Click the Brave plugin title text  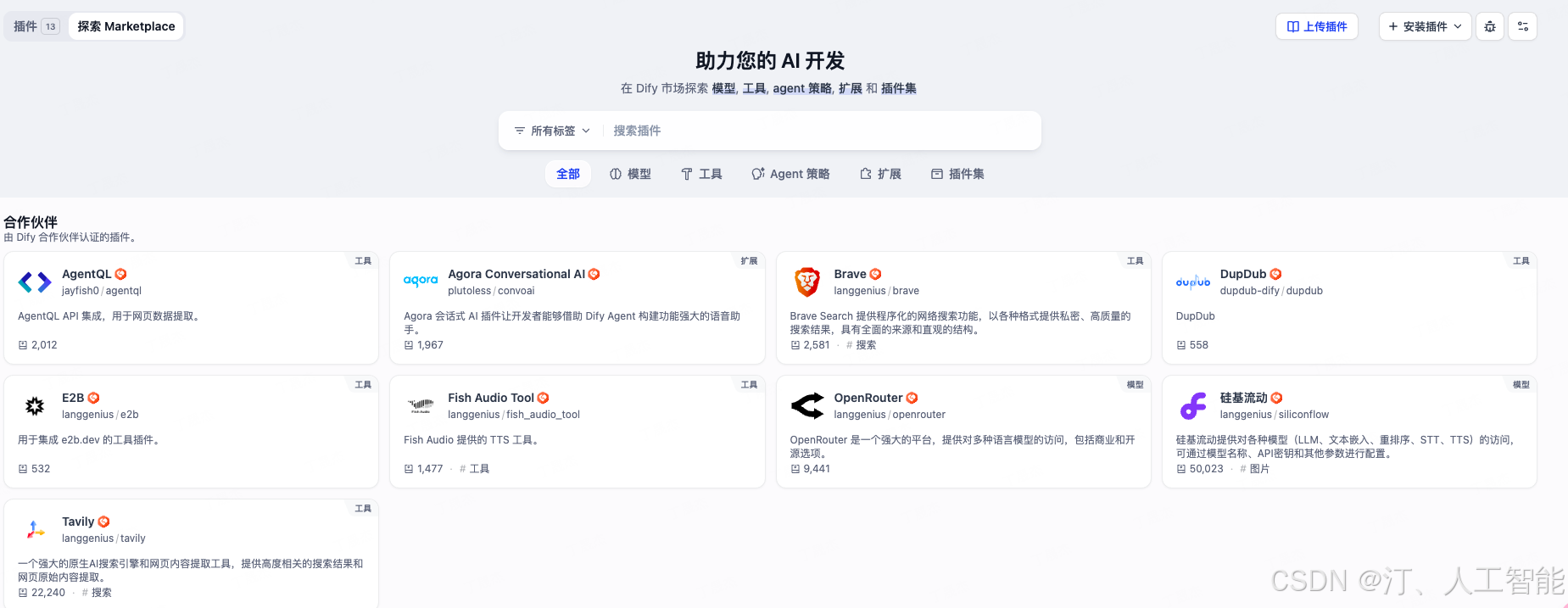[850, 274]
